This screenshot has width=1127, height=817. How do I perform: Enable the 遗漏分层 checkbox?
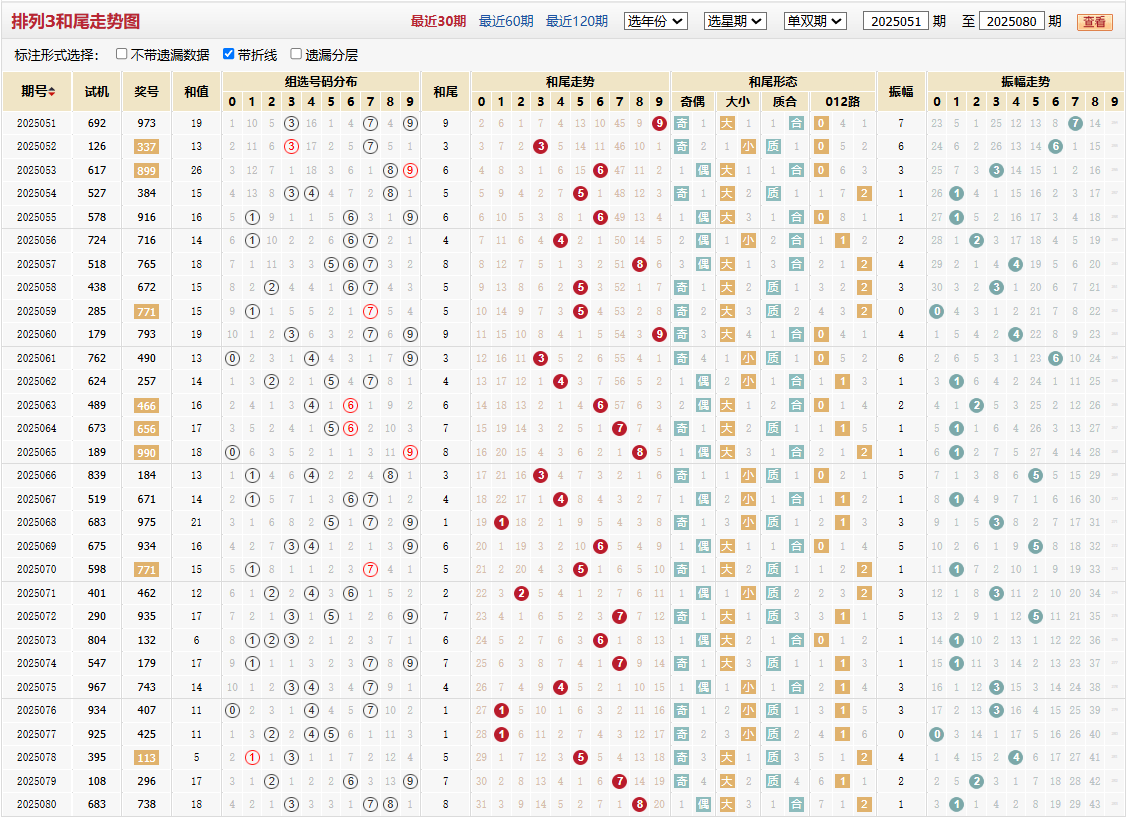(x=296, y=54)
